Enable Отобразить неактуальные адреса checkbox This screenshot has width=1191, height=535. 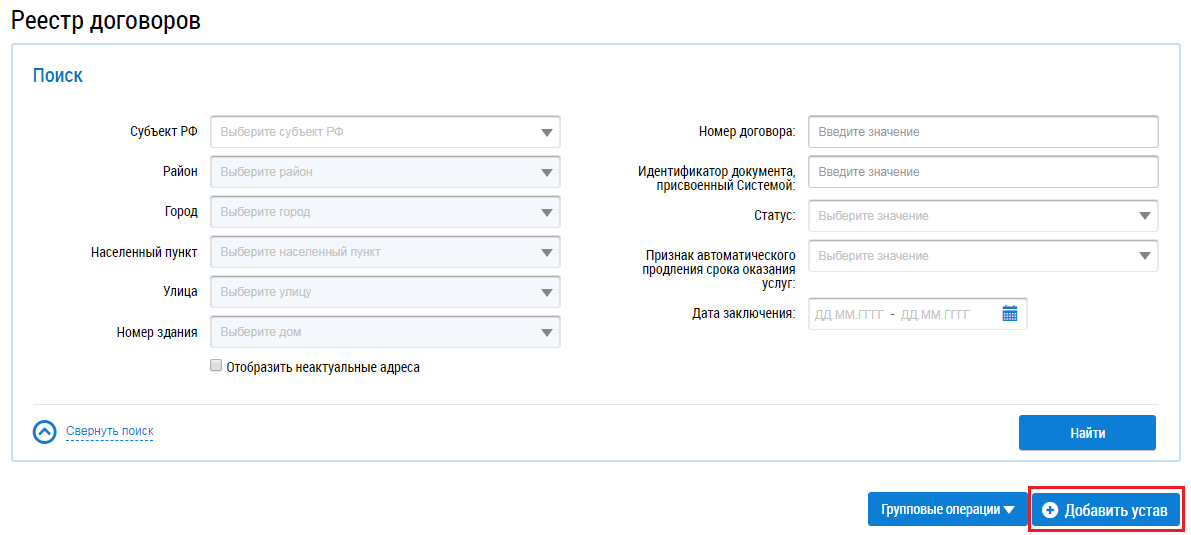(216, 366)
